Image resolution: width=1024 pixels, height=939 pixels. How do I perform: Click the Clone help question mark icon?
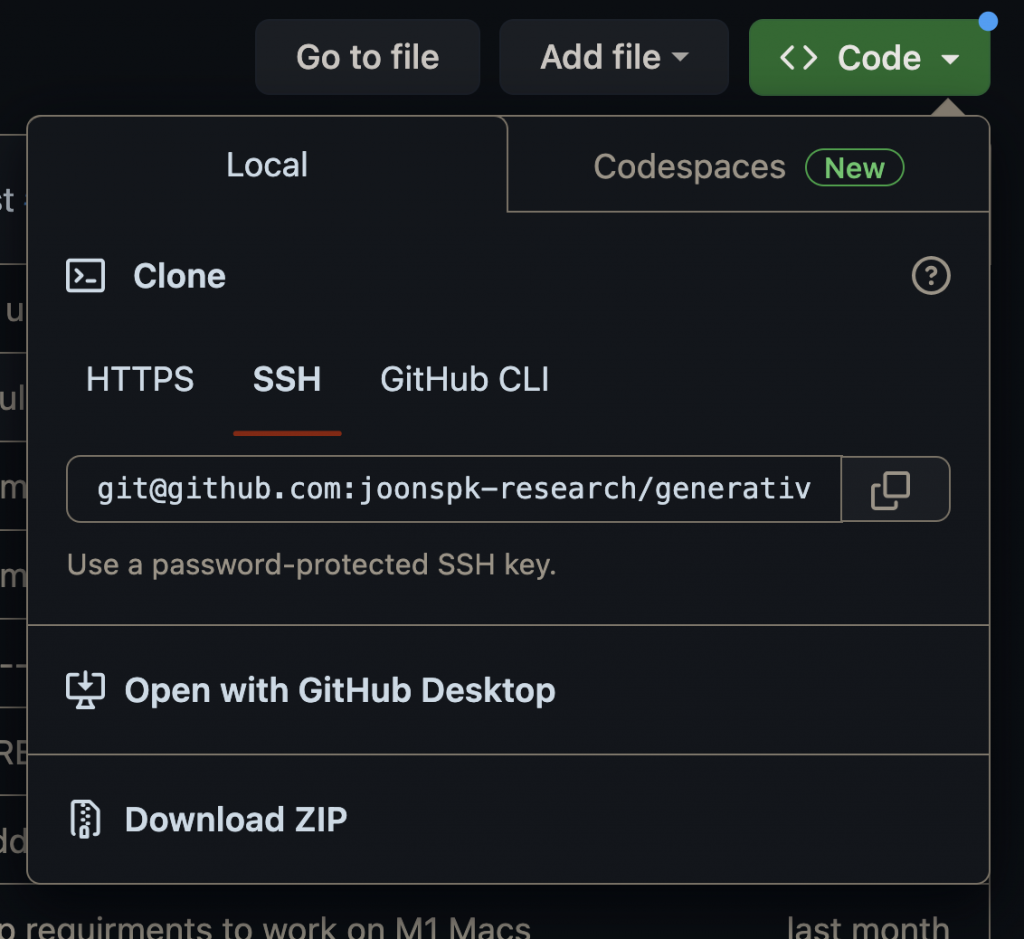[931, 276]
